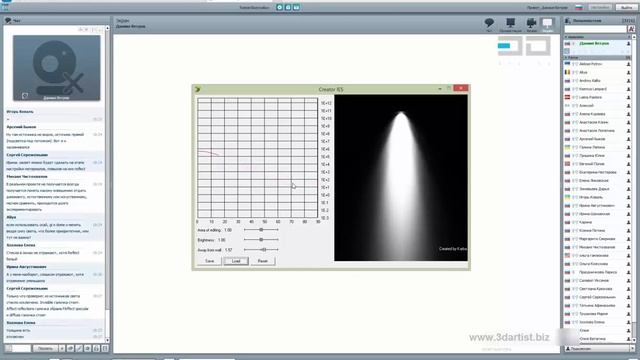
Task: Select the first layout thumbnail with blue bar
Action: [510, 46]
